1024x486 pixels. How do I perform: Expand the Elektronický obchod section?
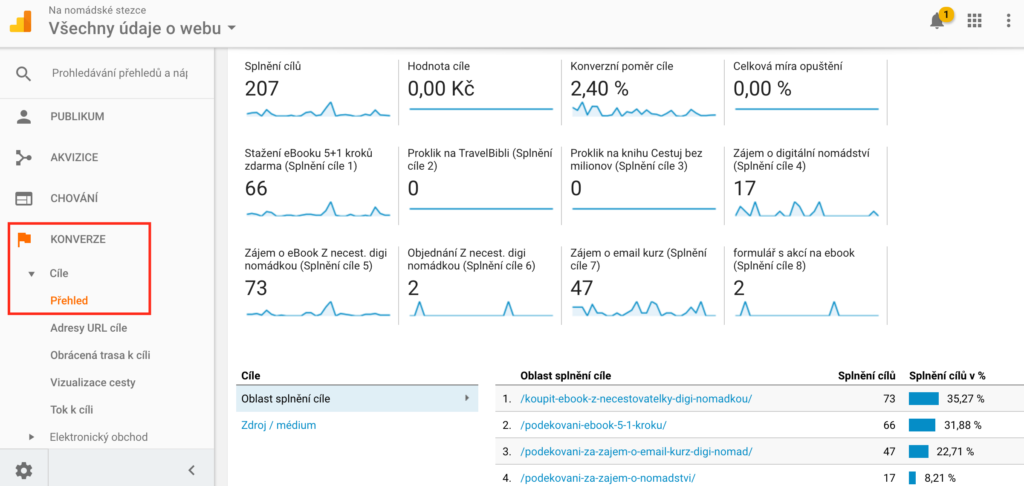click(31, 437)
